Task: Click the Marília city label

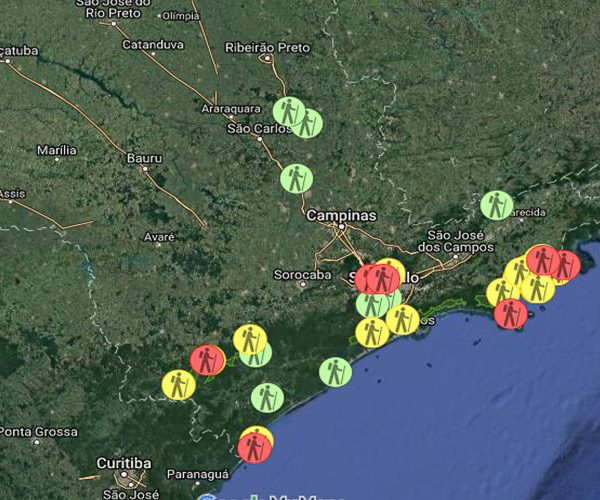Action: 56,150
